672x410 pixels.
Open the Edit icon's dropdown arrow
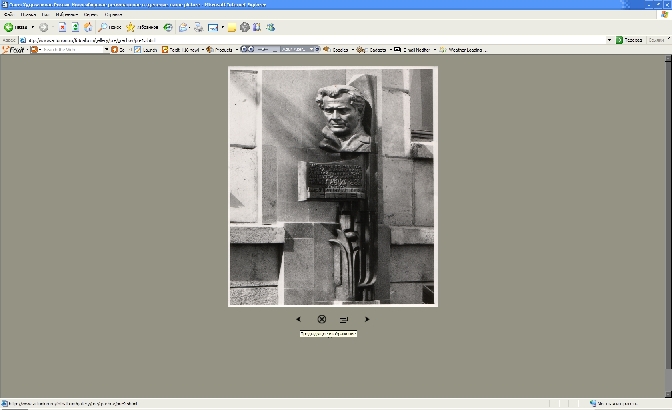click(222, 27)
